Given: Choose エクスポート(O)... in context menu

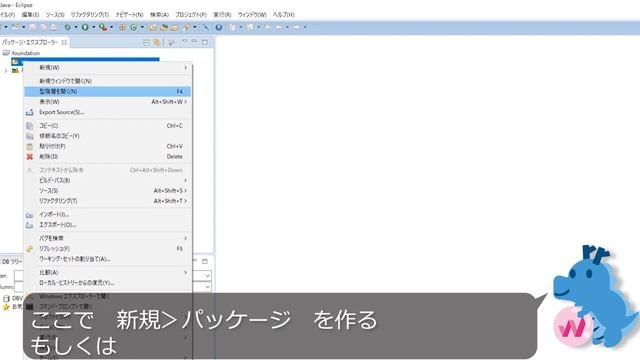Looking at the screenshot, I should [x=108, y=225].
